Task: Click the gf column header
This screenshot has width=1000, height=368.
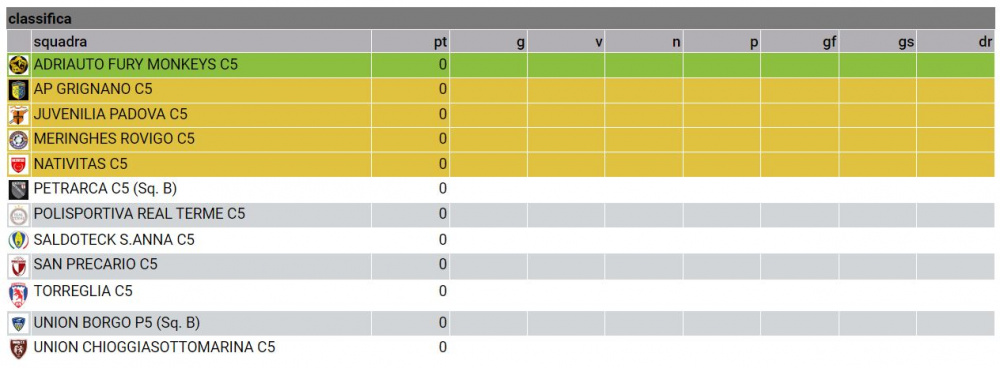Action: tap(829, 43)
